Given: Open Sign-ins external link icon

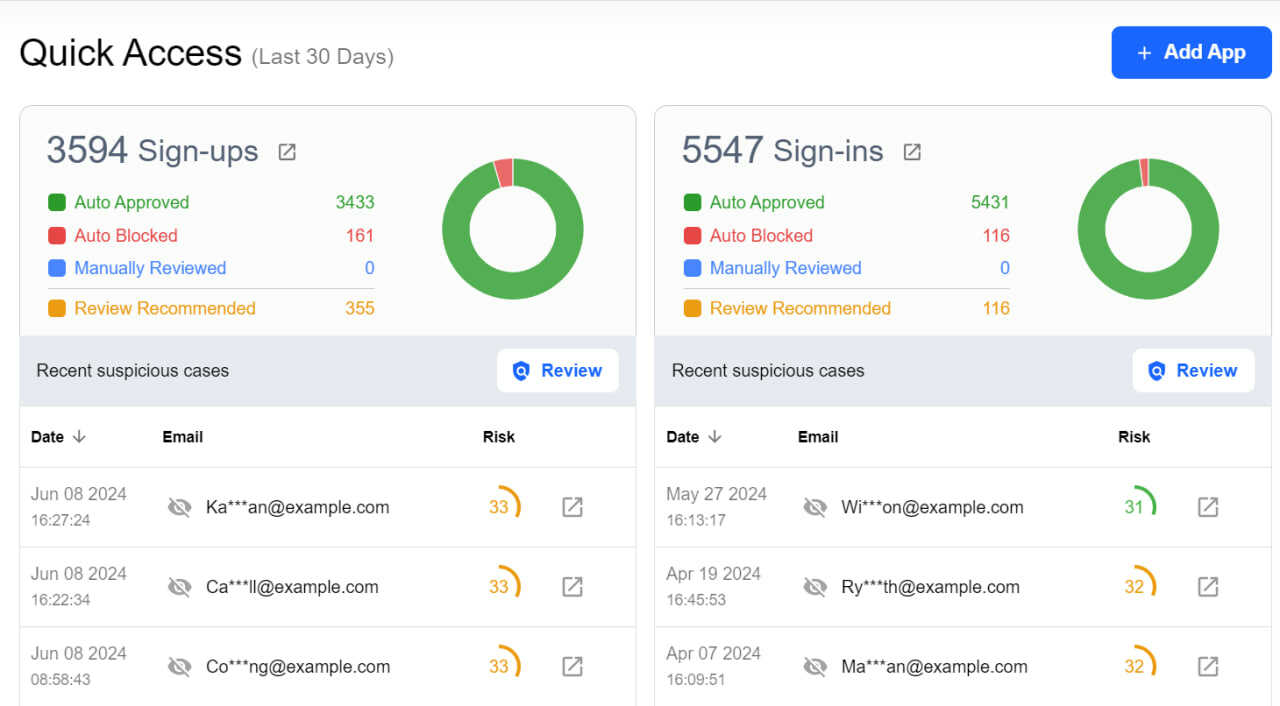Looking at the screenshot, I should pyautogui.click(x=912, y=152).
